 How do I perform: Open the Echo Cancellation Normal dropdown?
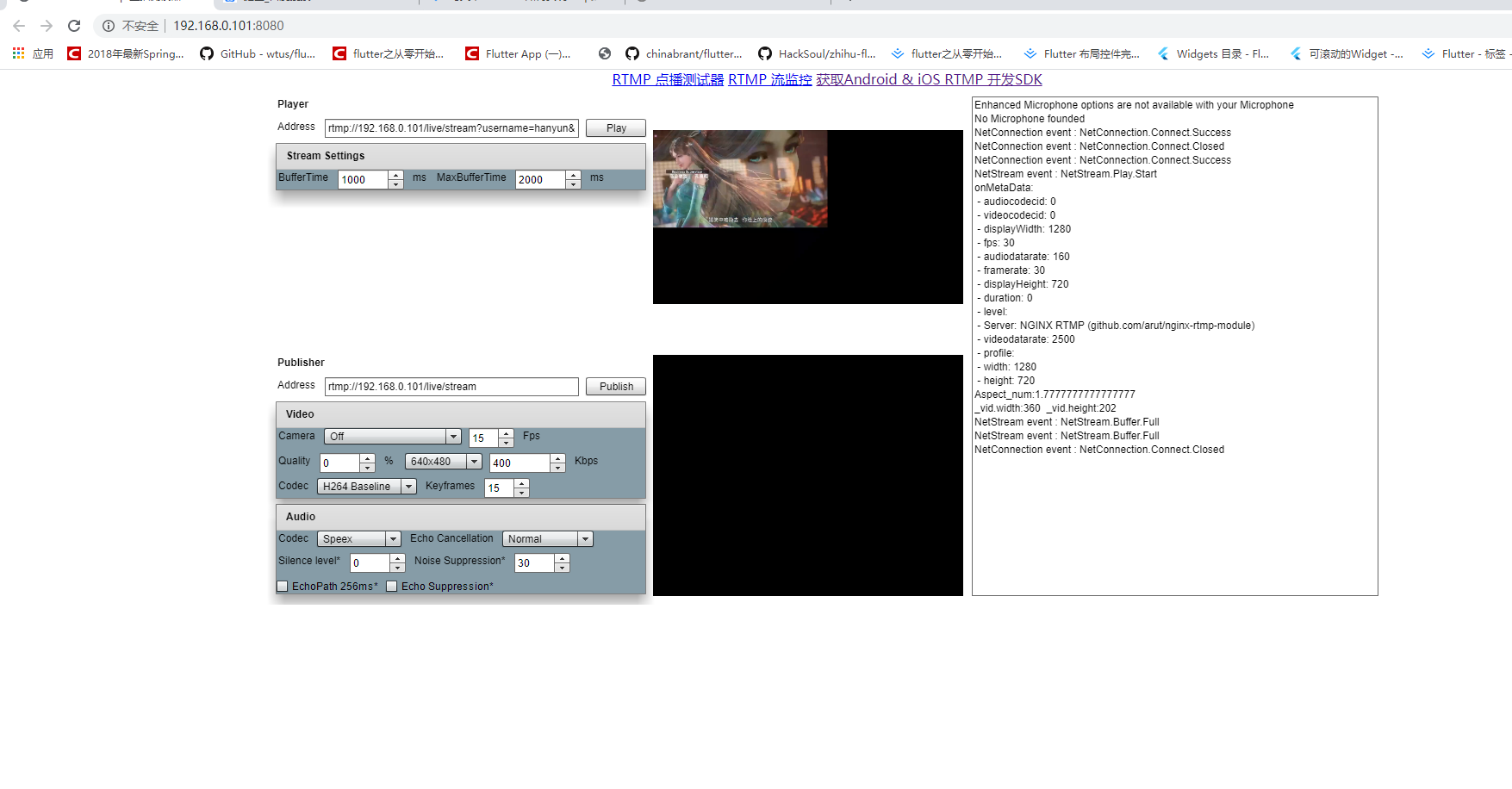[548, 539]
